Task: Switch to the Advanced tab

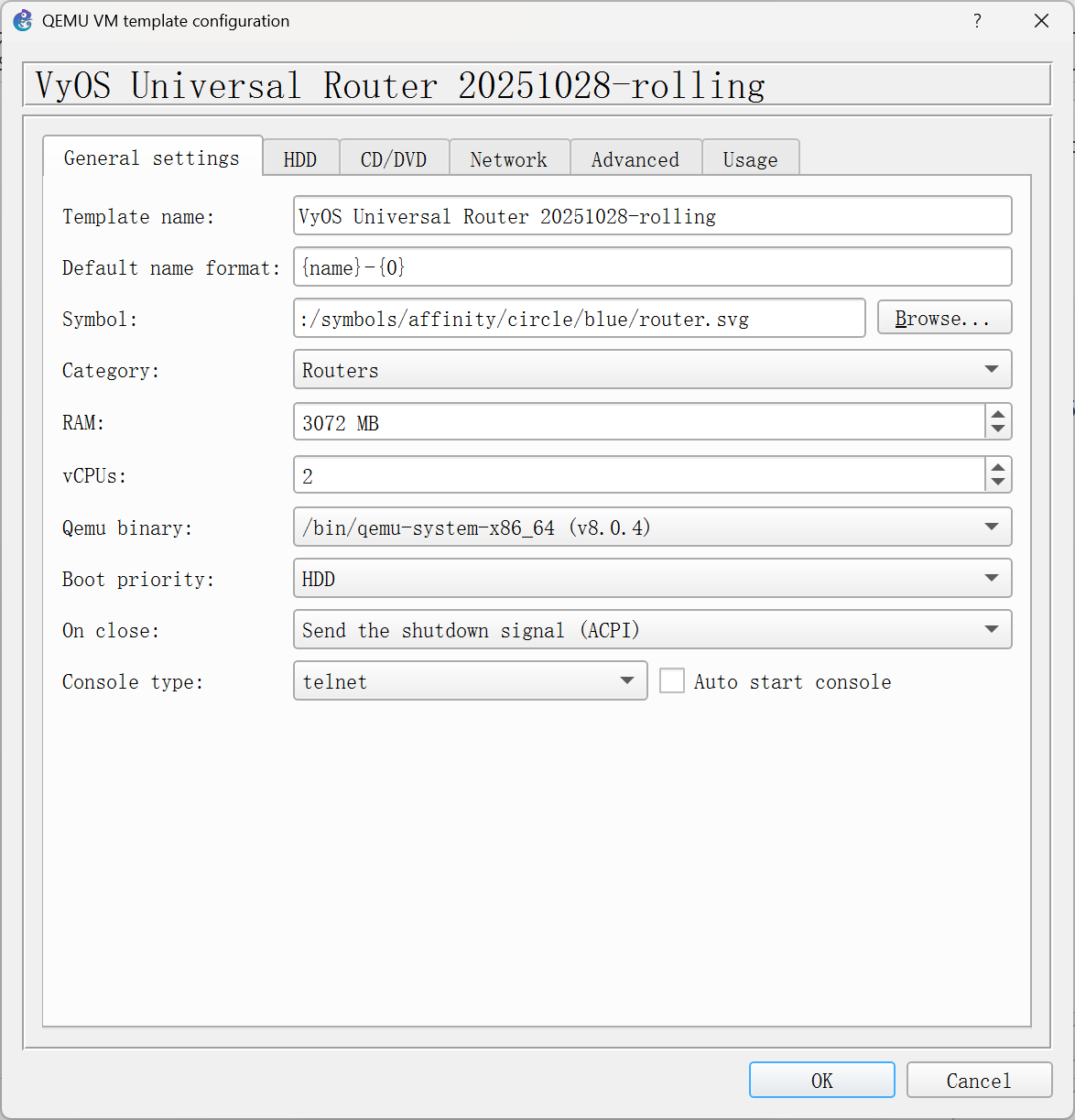Action: coord(635,159)
